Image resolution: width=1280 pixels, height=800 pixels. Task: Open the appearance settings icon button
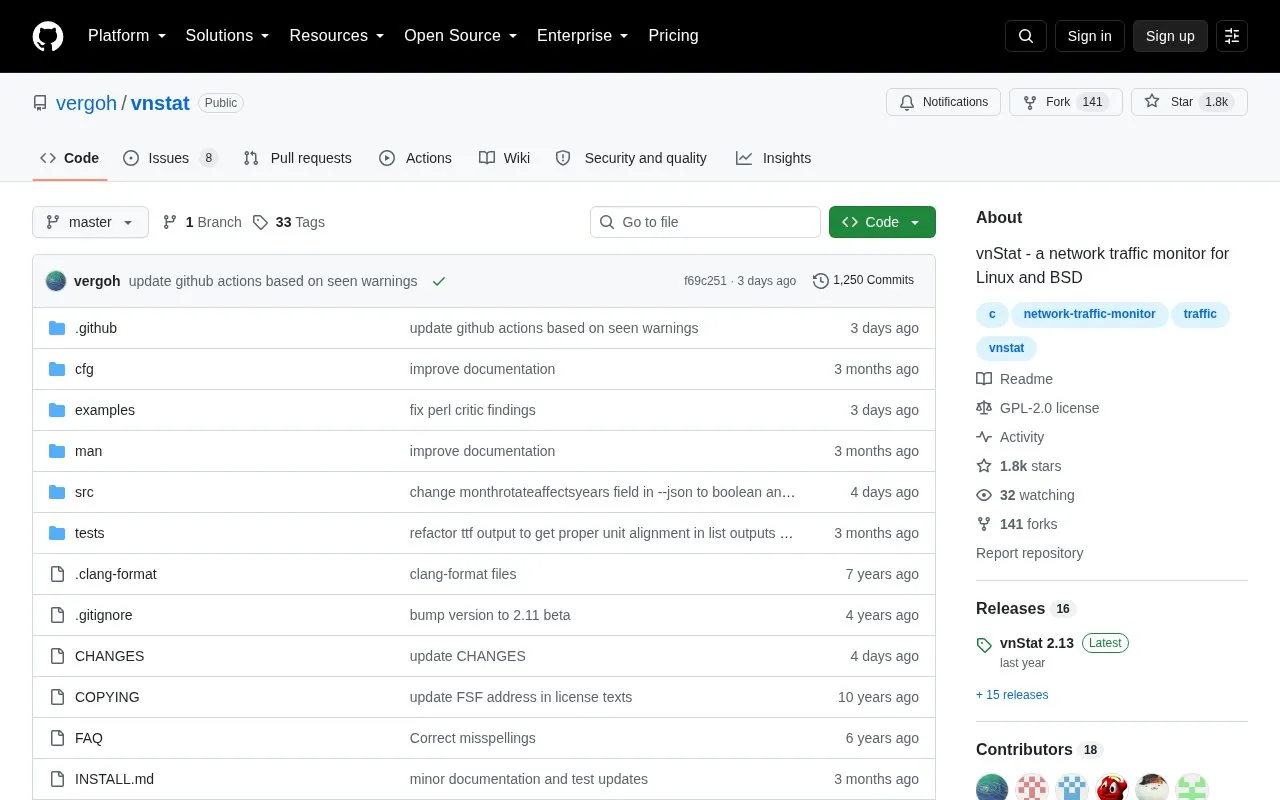(1232, 36)
